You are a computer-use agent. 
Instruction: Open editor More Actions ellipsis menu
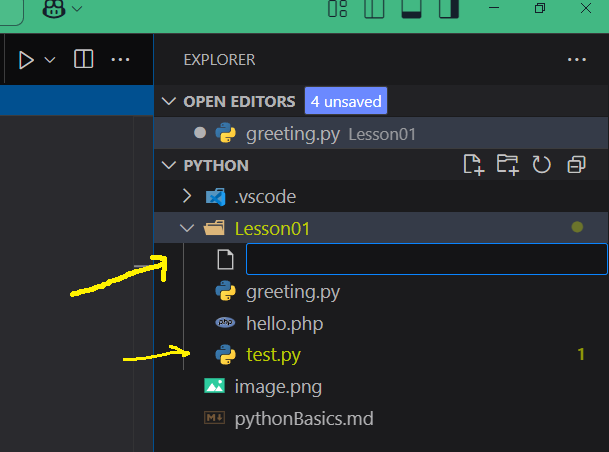point(121,60)
